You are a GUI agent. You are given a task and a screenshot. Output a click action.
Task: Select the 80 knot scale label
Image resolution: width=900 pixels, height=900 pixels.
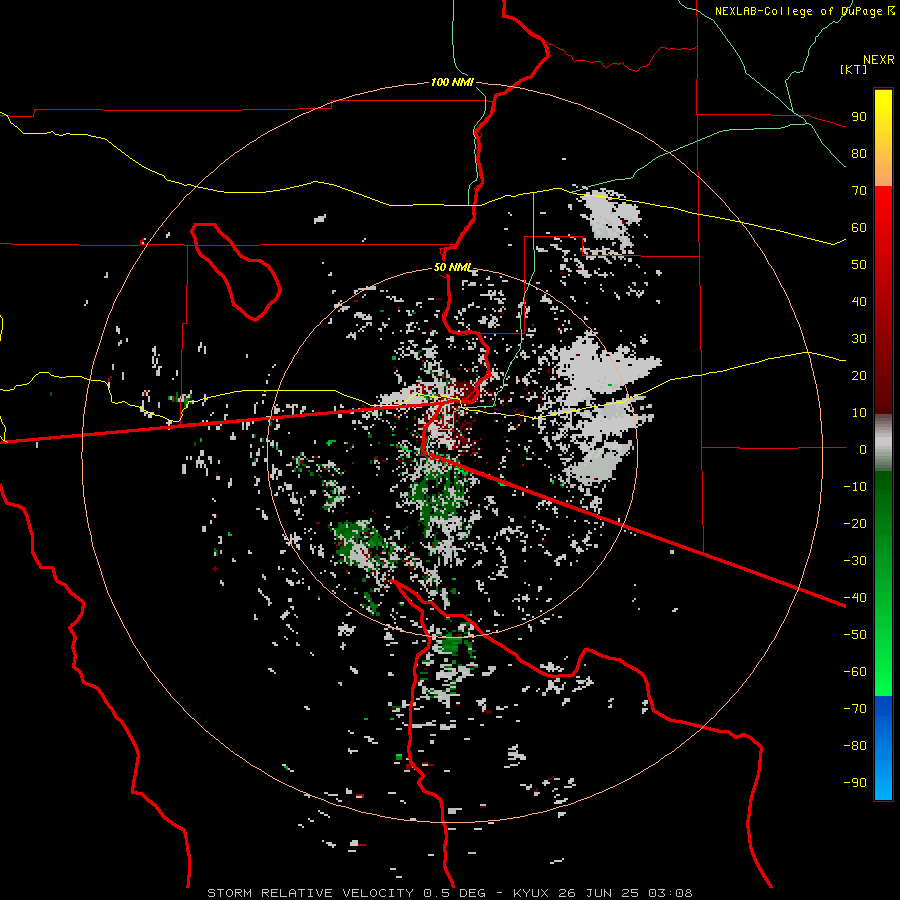(859, 154)
